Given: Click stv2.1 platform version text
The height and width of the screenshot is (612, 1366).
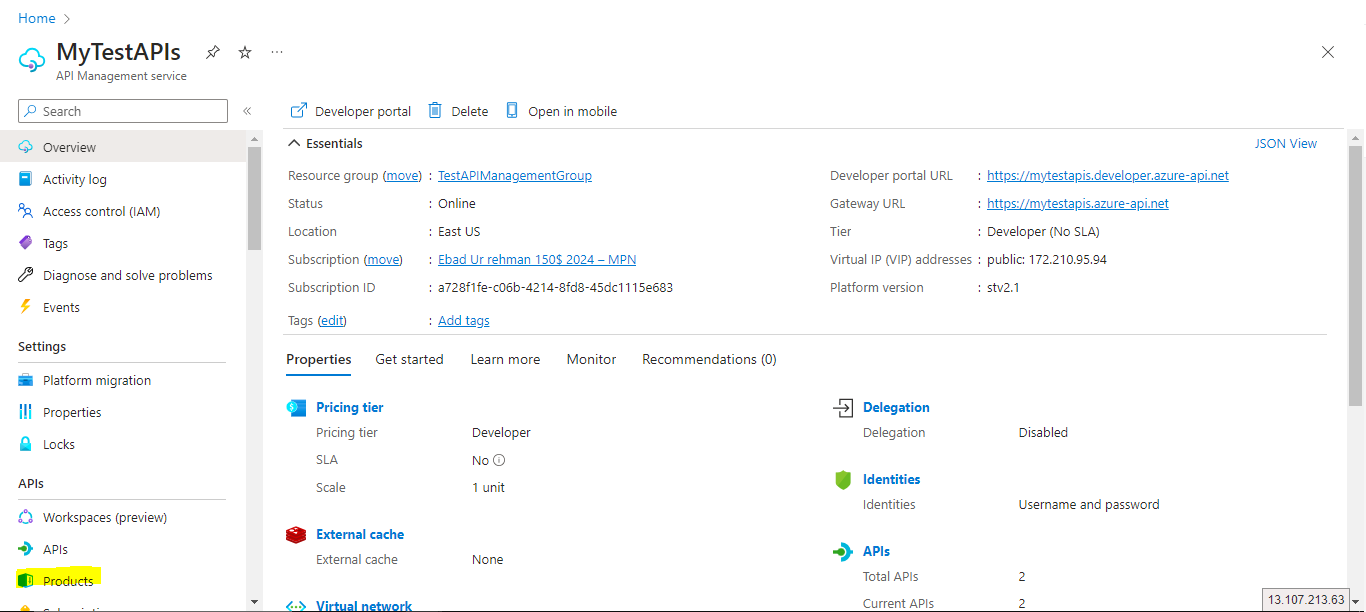Looking at the screenshot, I should coord(1005,287).
